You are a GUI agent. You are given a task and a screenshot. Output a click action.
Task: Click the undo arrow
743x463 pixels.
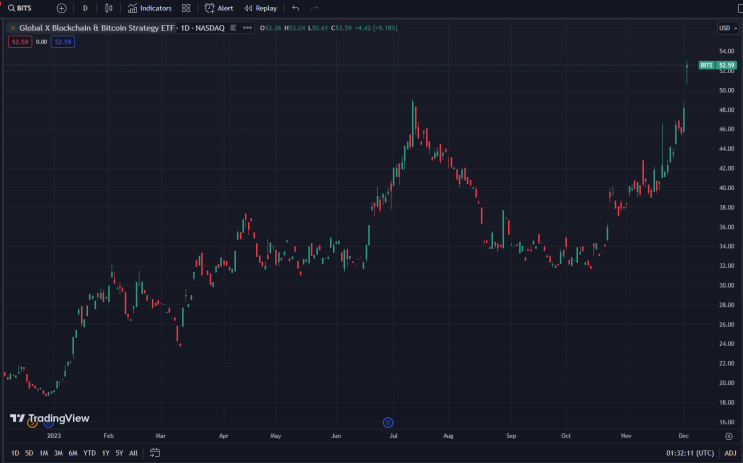pos(295,8)
